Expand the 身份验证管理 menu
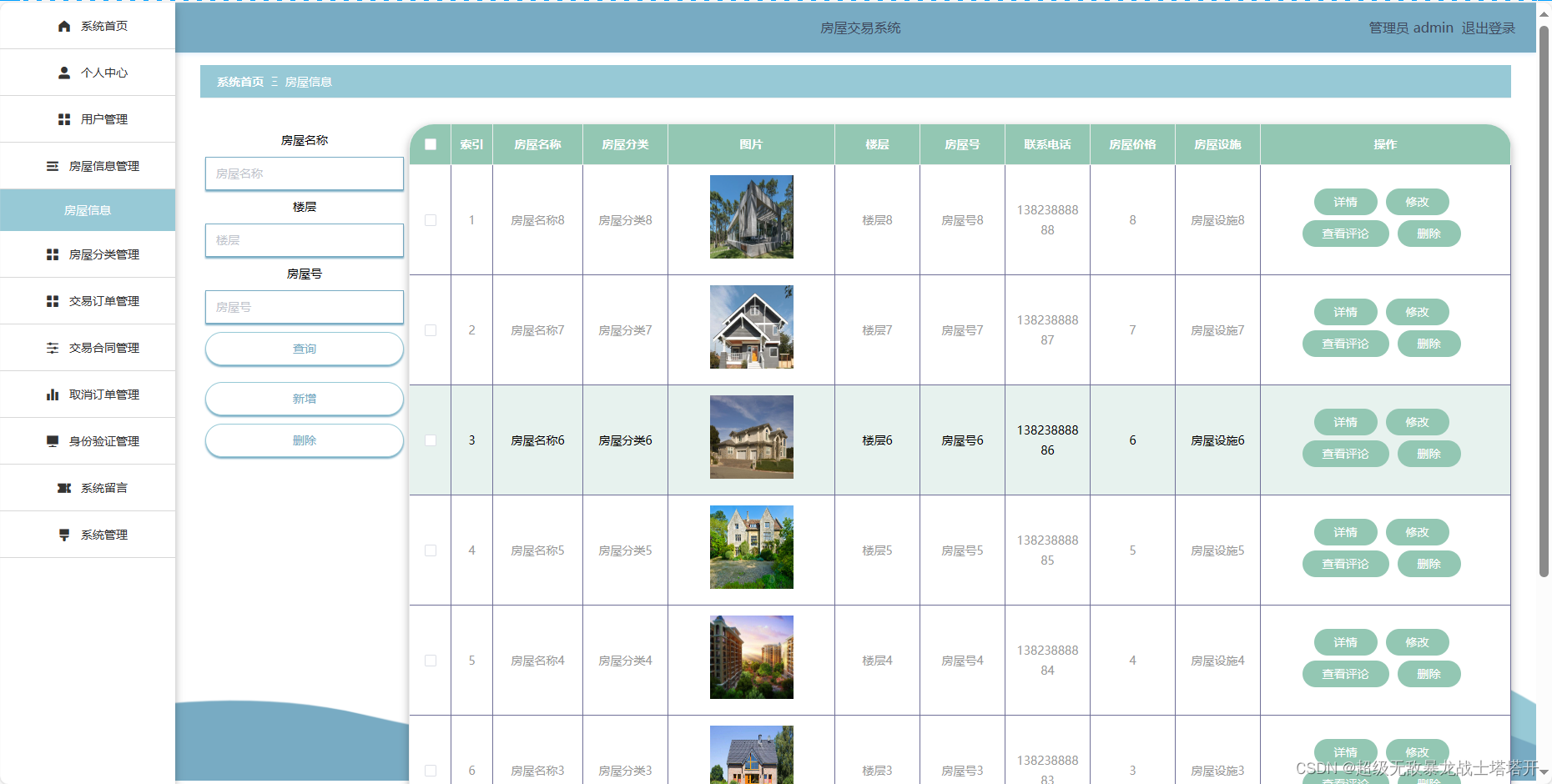1552x784 pixels. coord(88,441)
